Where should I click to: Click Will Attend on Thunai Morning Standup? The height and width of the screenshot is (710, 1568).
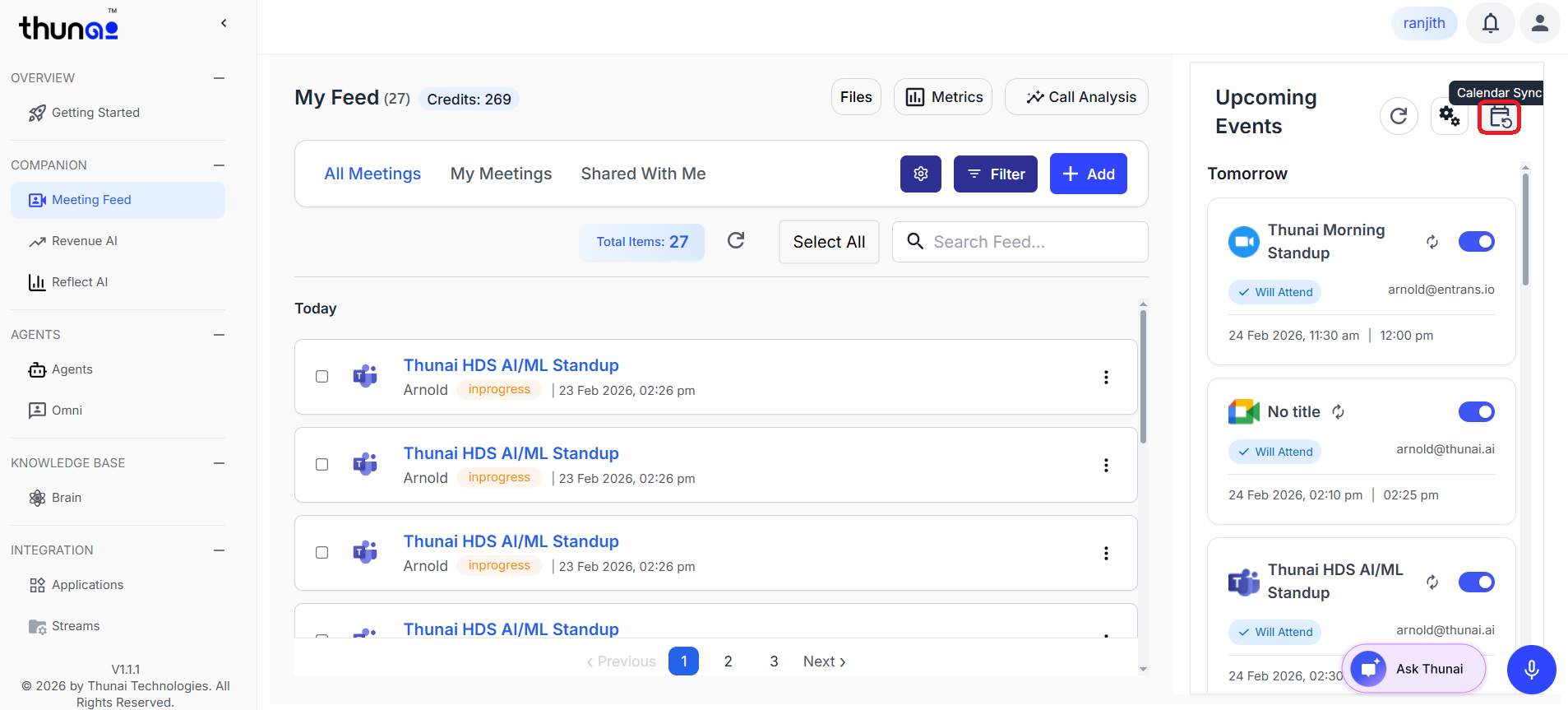1275,292
